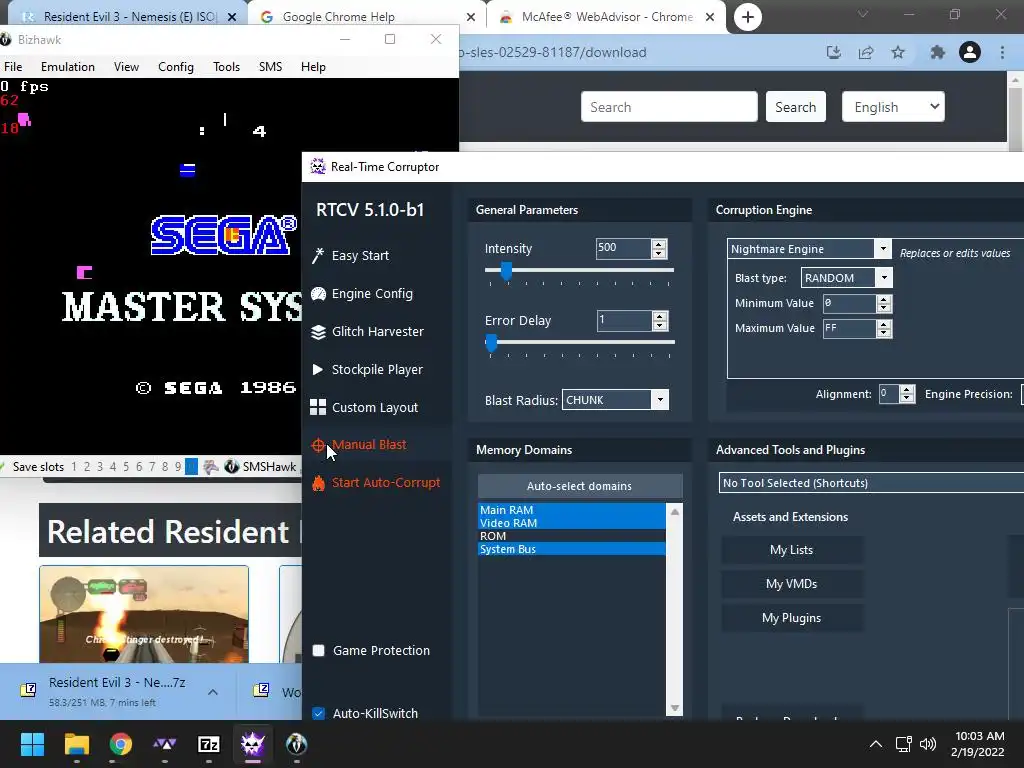This screenshot has height=768, width=1024.
Task: Click Chrome install/download page icon
Action: coord(834,52)
